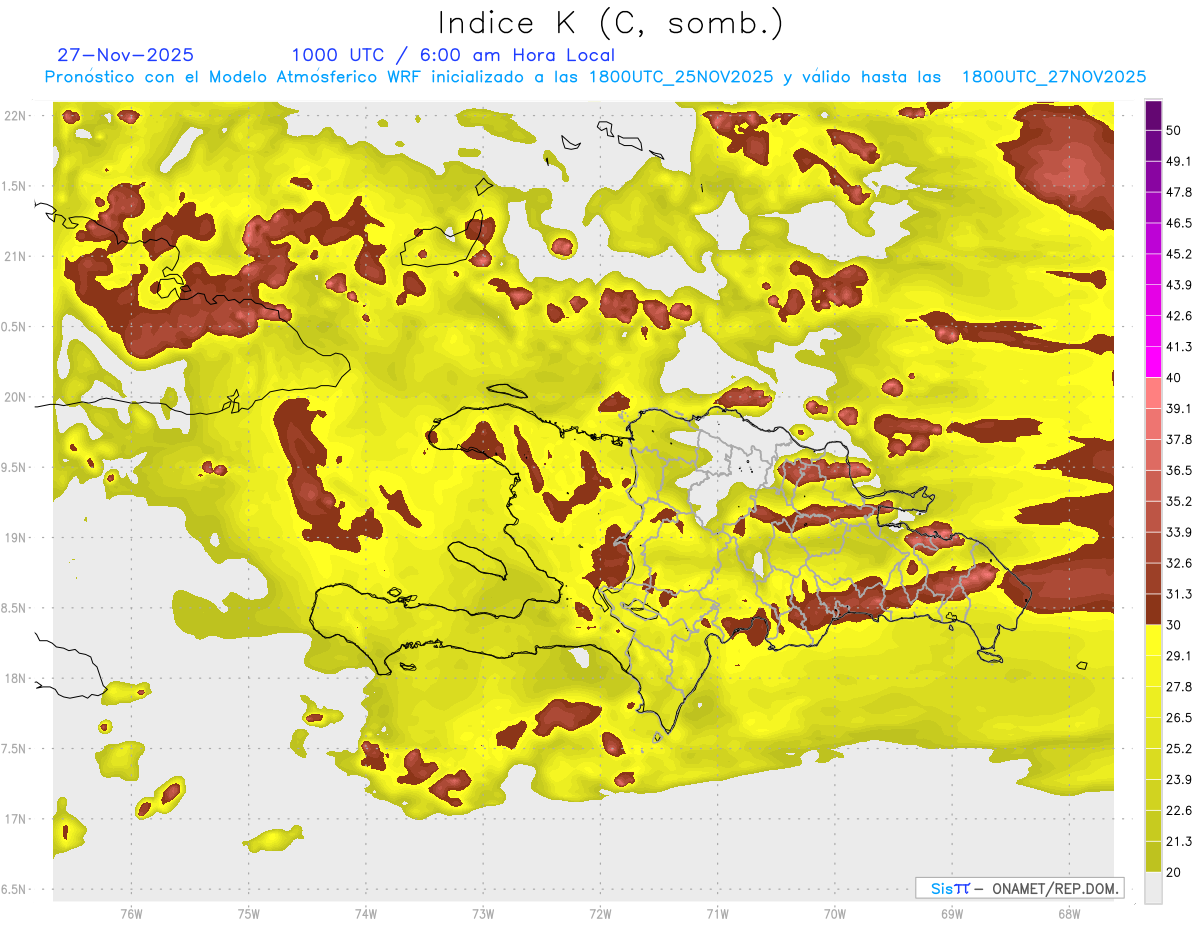Click the '32.6' value on the color scale
1200x927 pixels.
tap(1179, 564)
